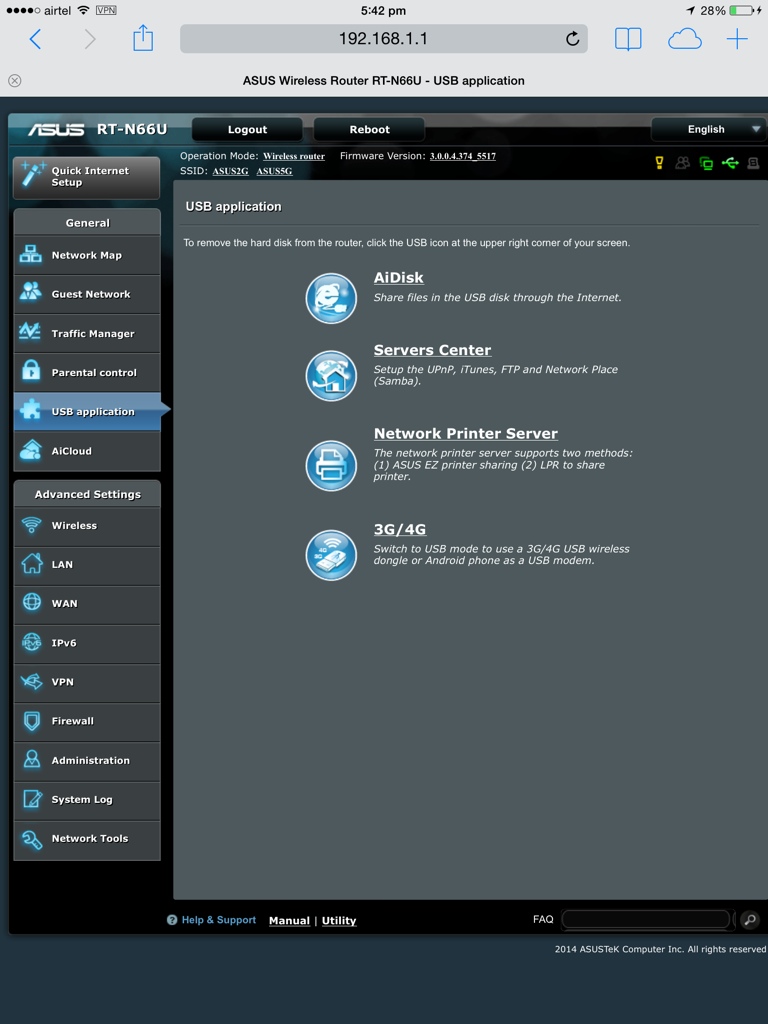
Task: Open Safari bookmarks book icon
Action: click(x=628, y=39)
